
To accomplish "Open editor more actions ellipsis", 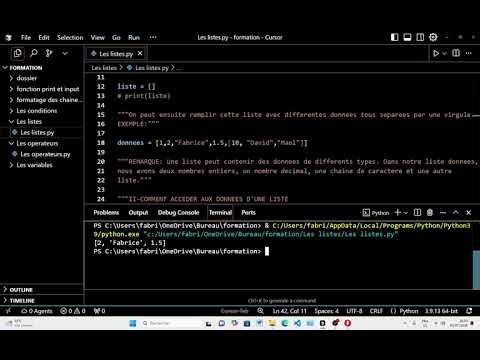I will click(x=469, y=53).
